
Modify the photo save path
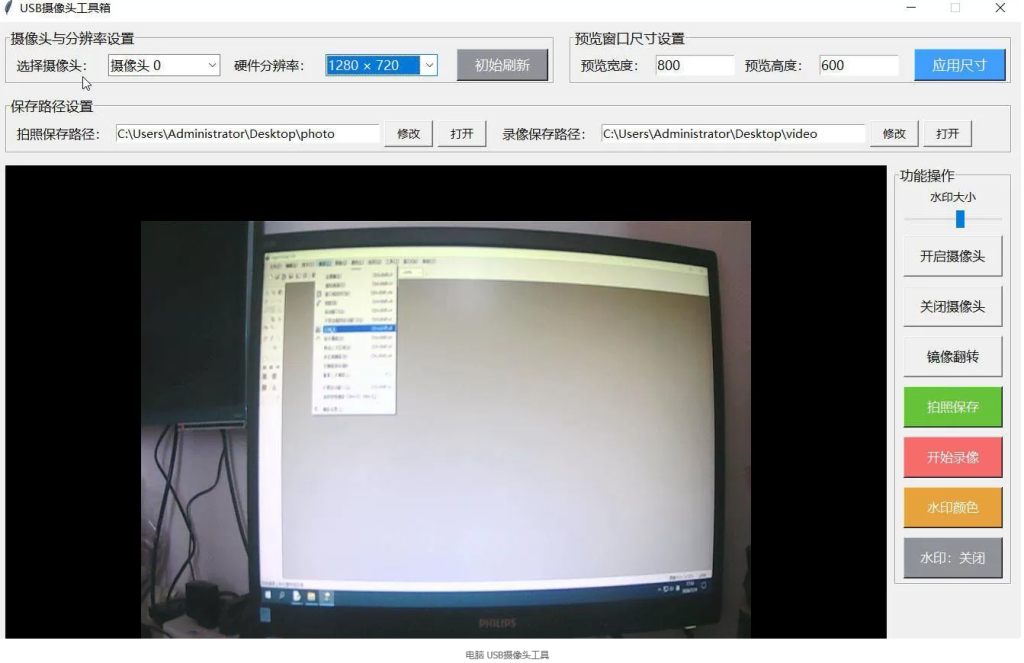coord(409,134)
